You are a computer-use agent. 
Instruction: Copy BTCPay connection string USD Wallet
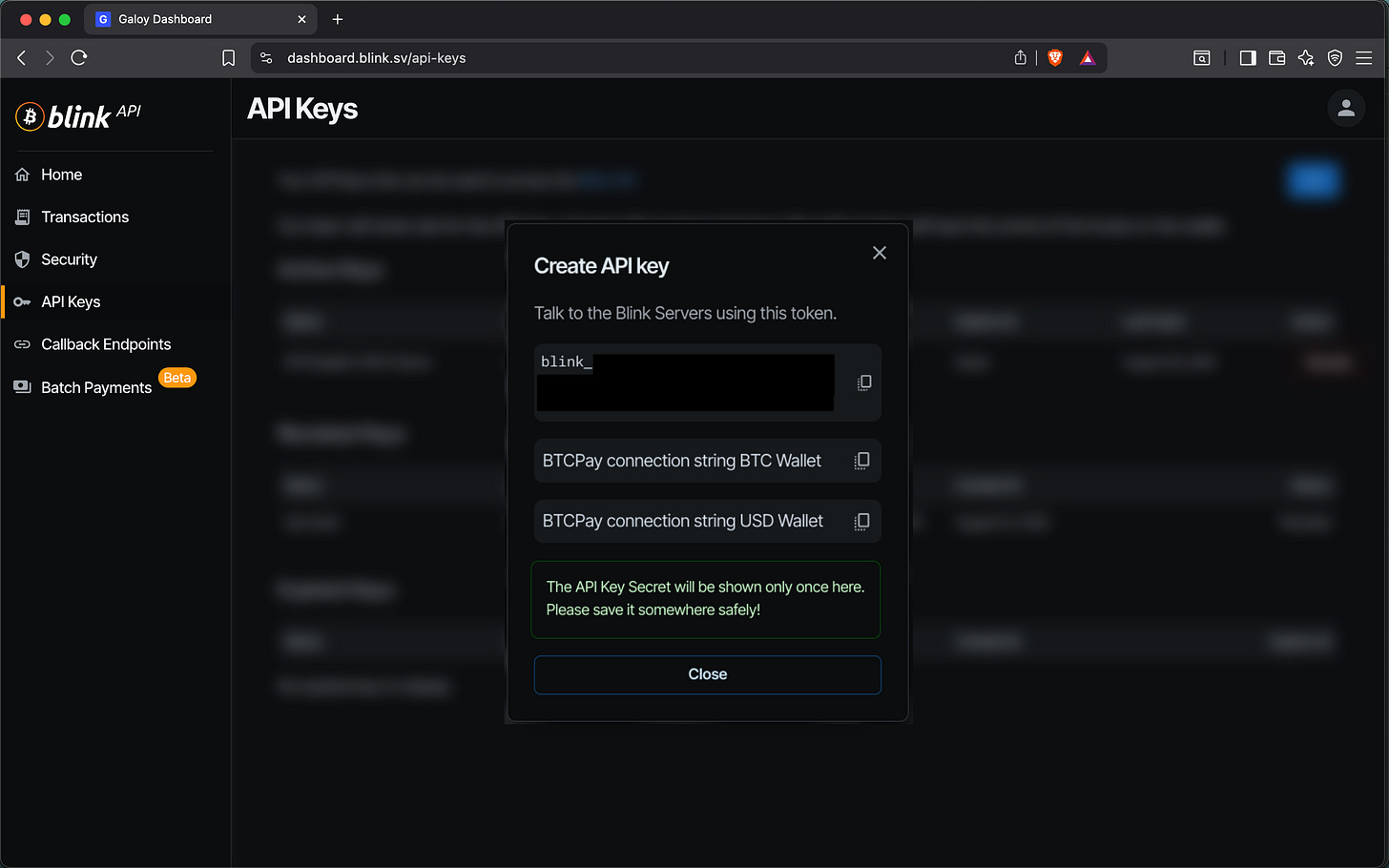(861, 521)
